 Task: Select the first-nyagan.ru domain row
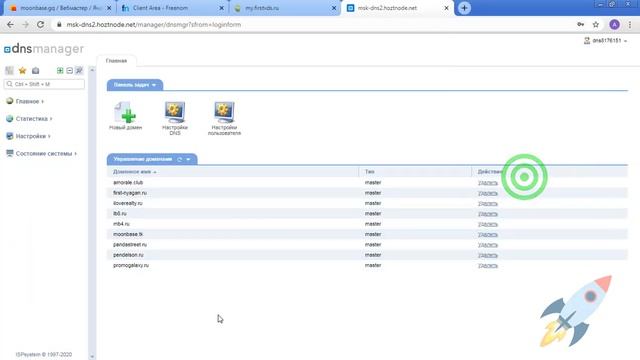[367, 193]
